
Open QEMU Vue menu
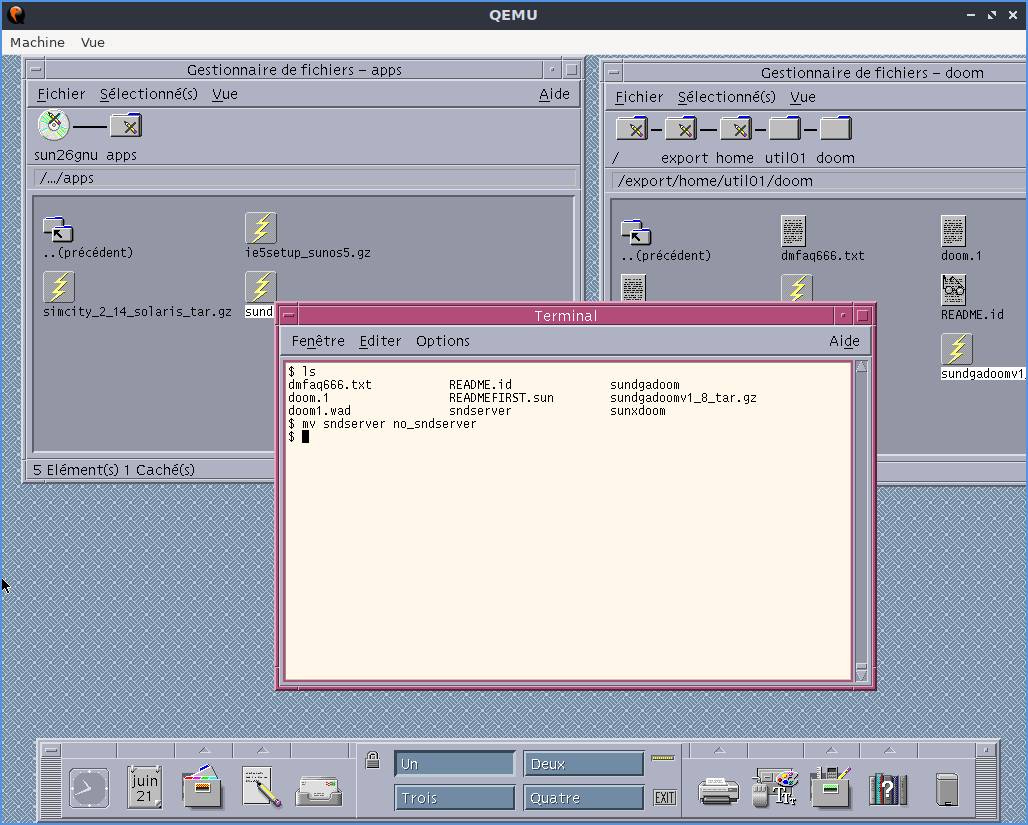point(92,42)
